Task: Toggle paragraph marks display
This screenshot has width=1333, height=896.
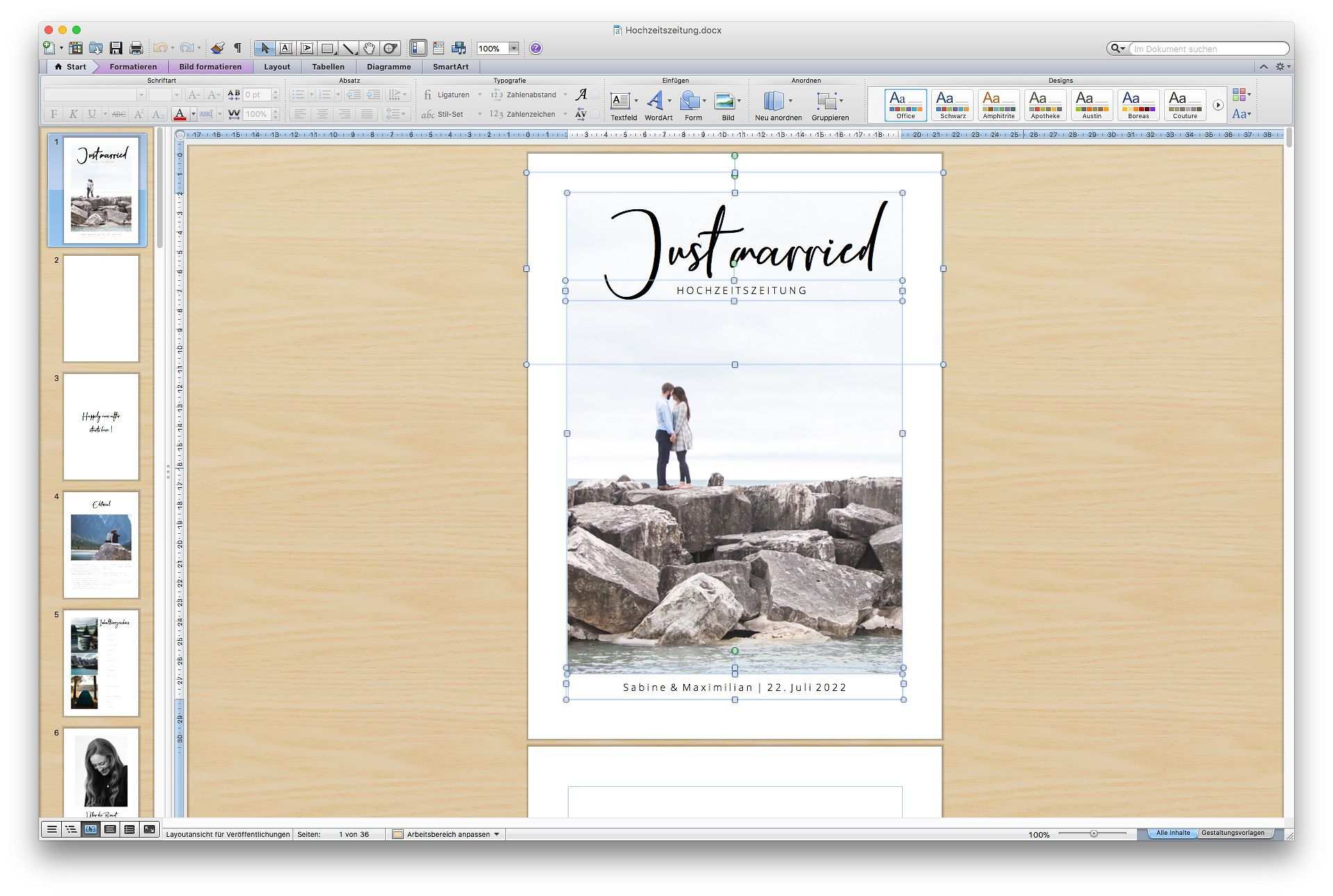Action: (x=238, y=48)
